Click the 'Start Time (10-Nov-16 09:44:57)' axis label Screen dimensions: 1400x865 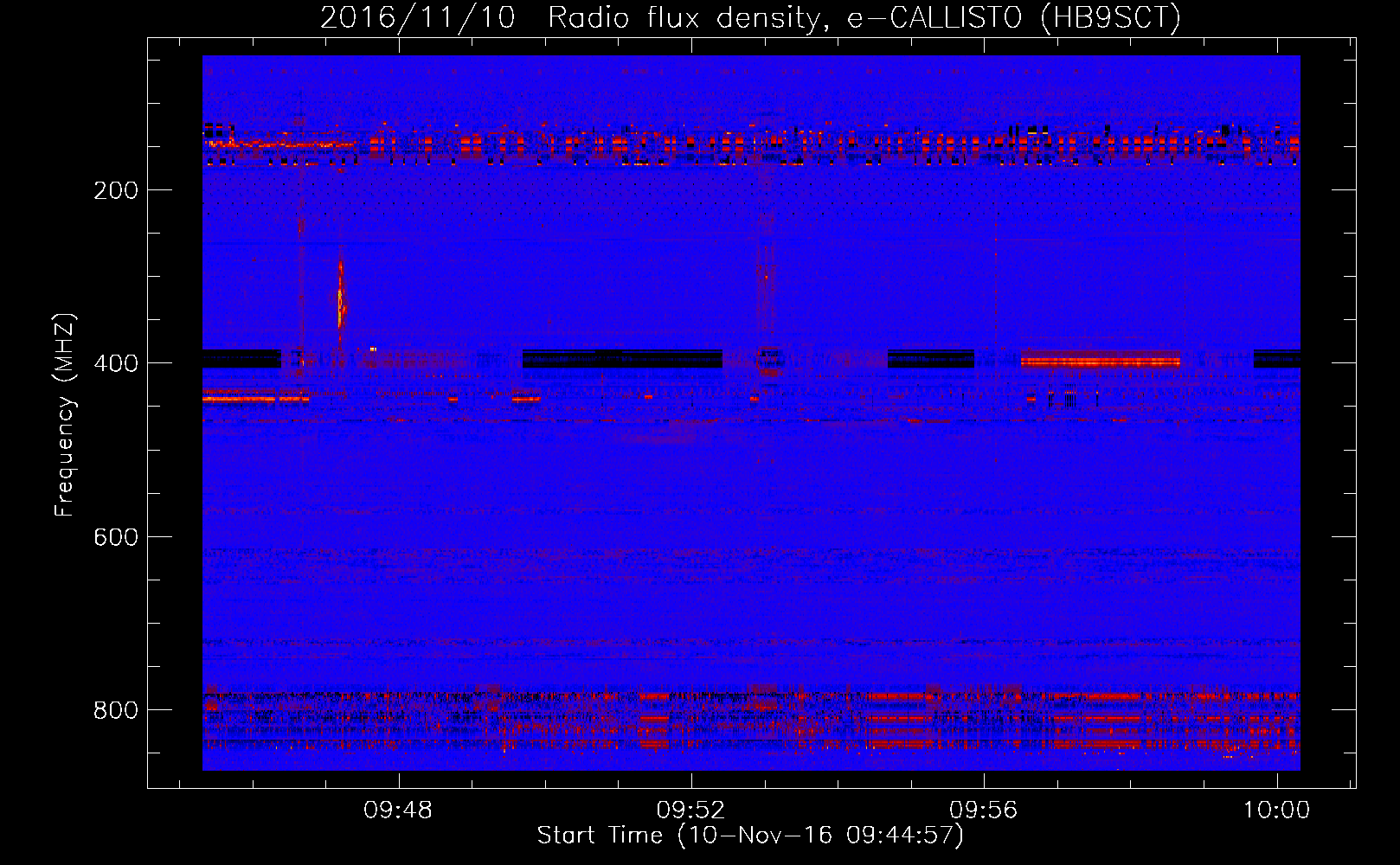(x=750, y=836)
